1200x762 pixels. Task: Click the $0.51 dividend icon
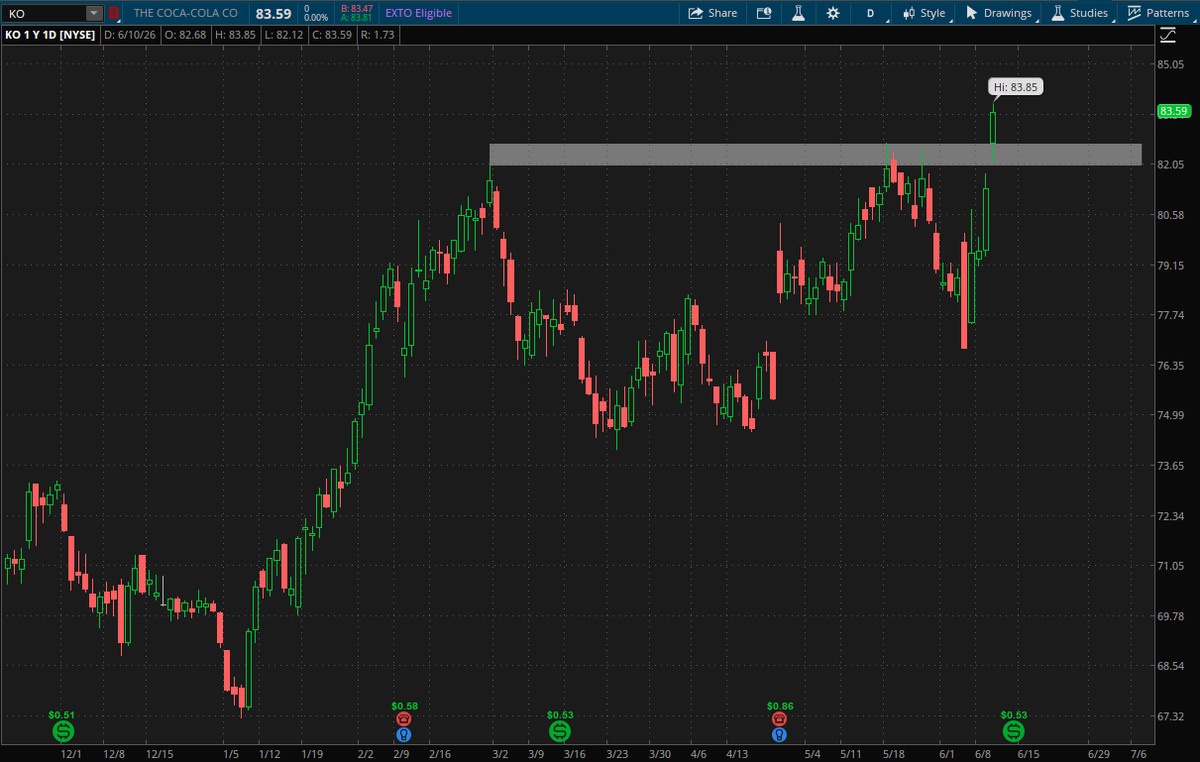pos(63,731)
